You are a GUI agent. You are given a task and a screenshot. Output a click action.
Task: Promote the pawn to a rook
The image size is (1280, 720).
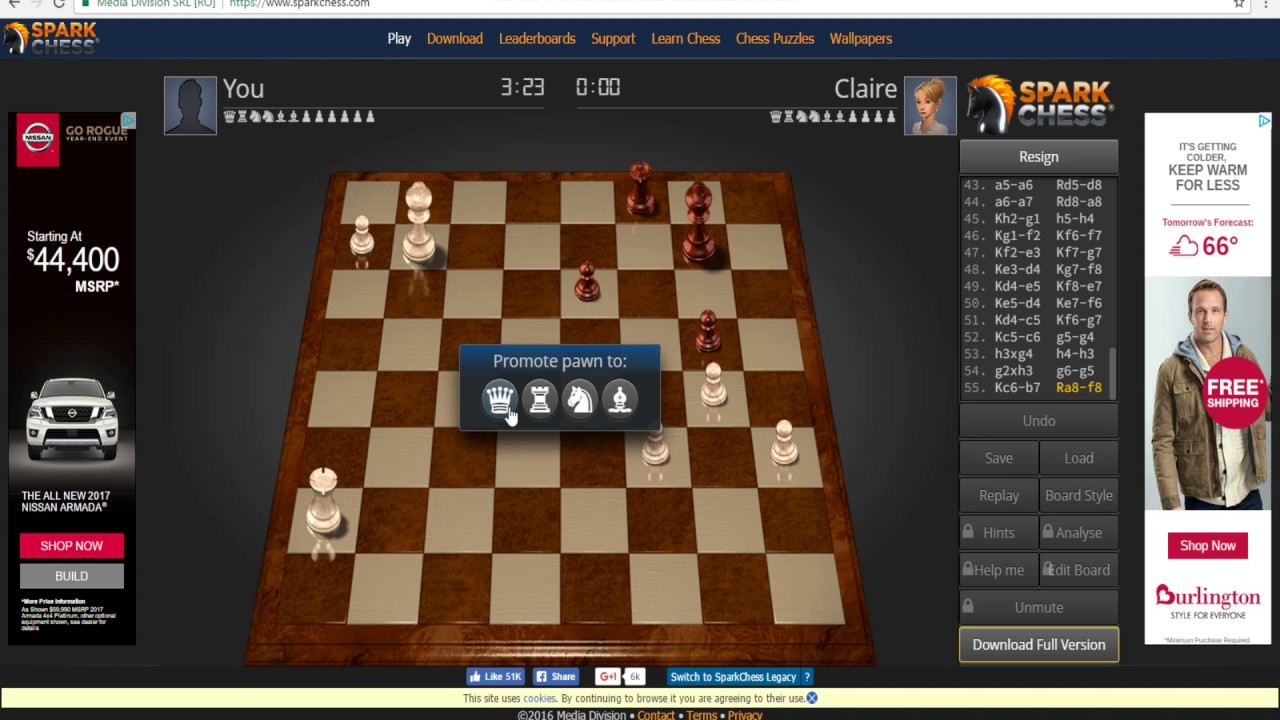click(540, 400)
